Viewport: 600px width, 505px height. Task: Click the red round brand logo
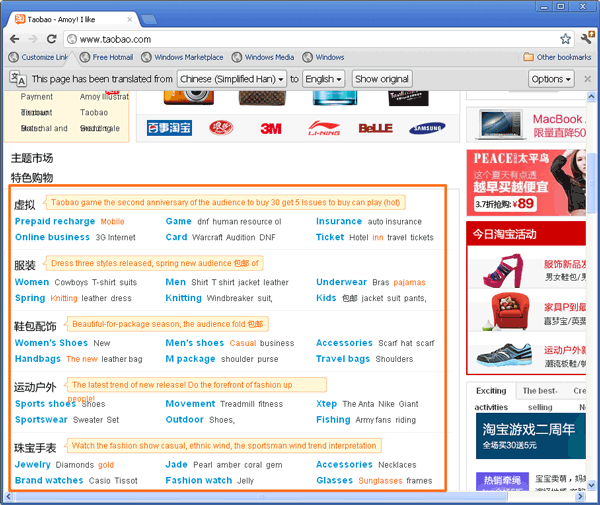[221, 128]
